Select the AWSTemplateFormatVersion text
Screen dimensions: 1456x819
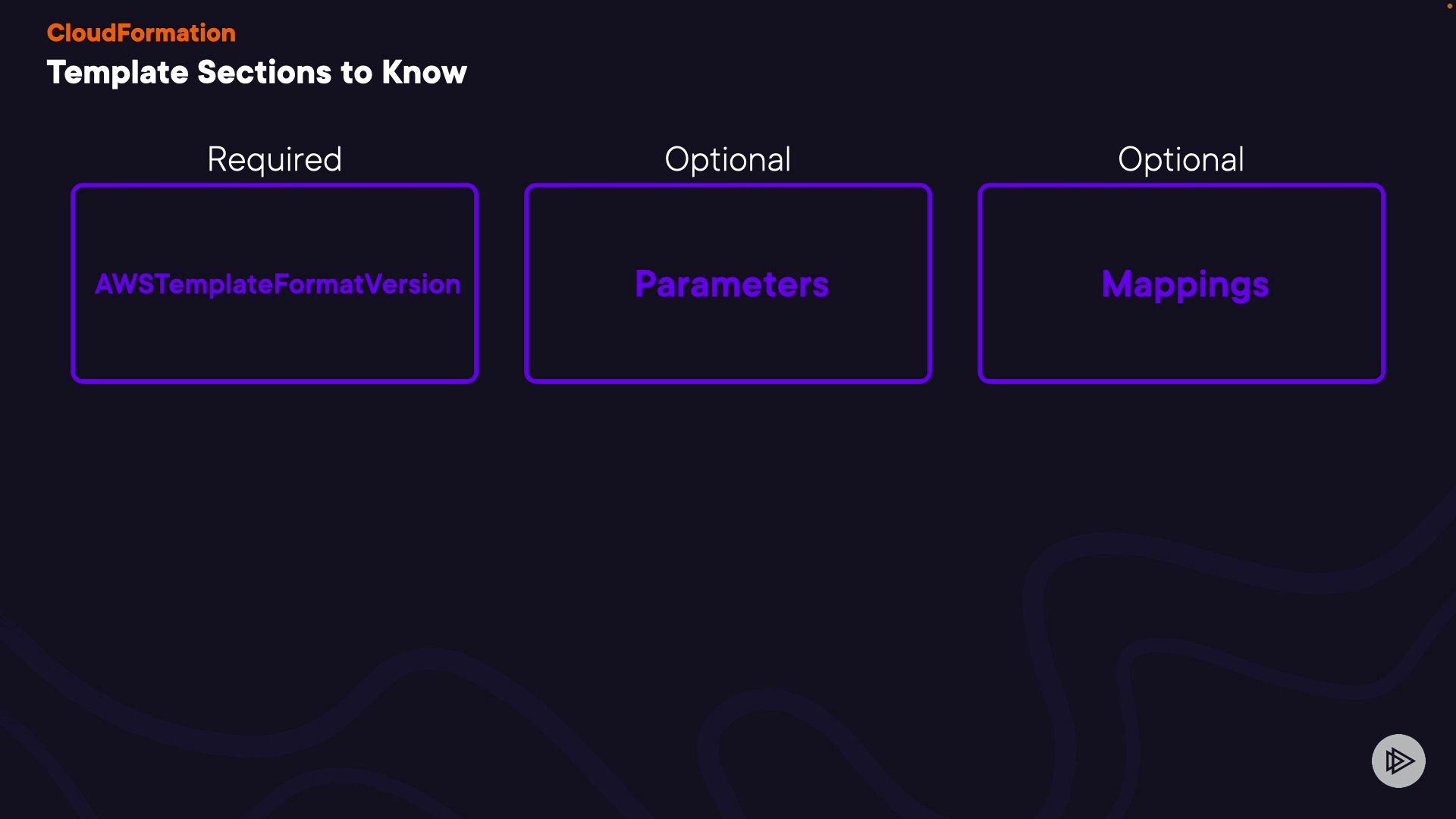pos(278,284)
